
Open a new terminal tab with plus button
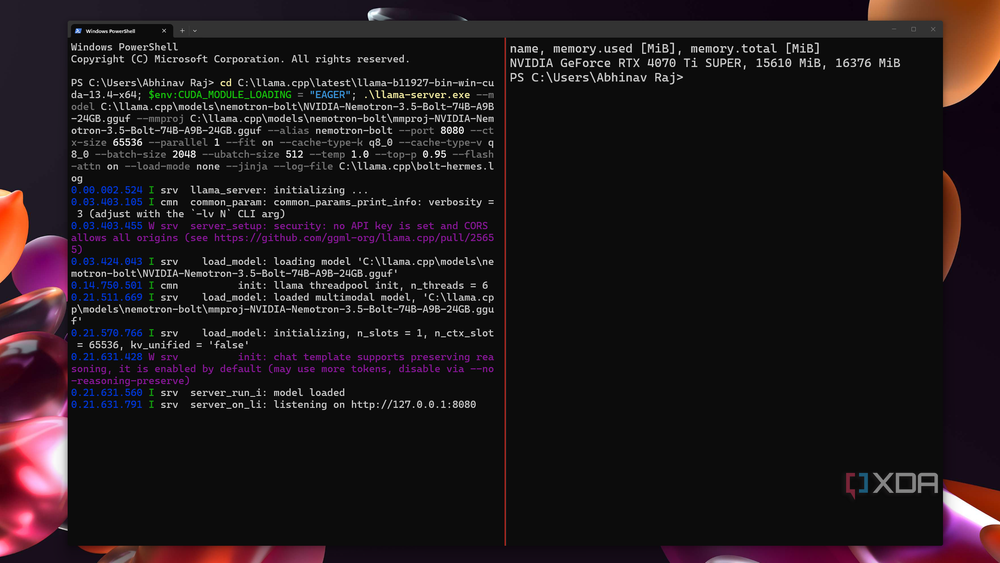(182, 31)
